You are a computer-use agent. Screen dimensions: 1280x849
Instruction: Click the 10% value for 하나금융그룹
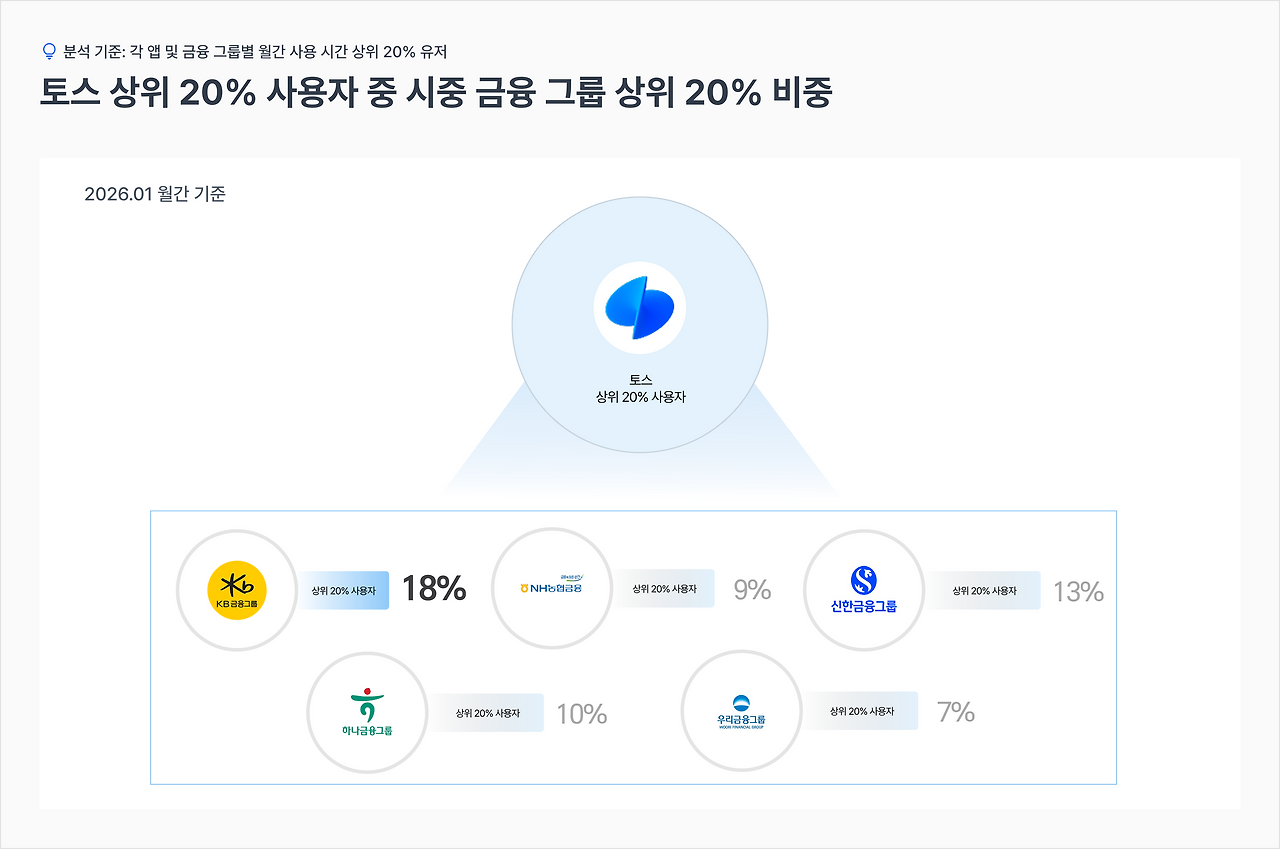pos(582,714)
